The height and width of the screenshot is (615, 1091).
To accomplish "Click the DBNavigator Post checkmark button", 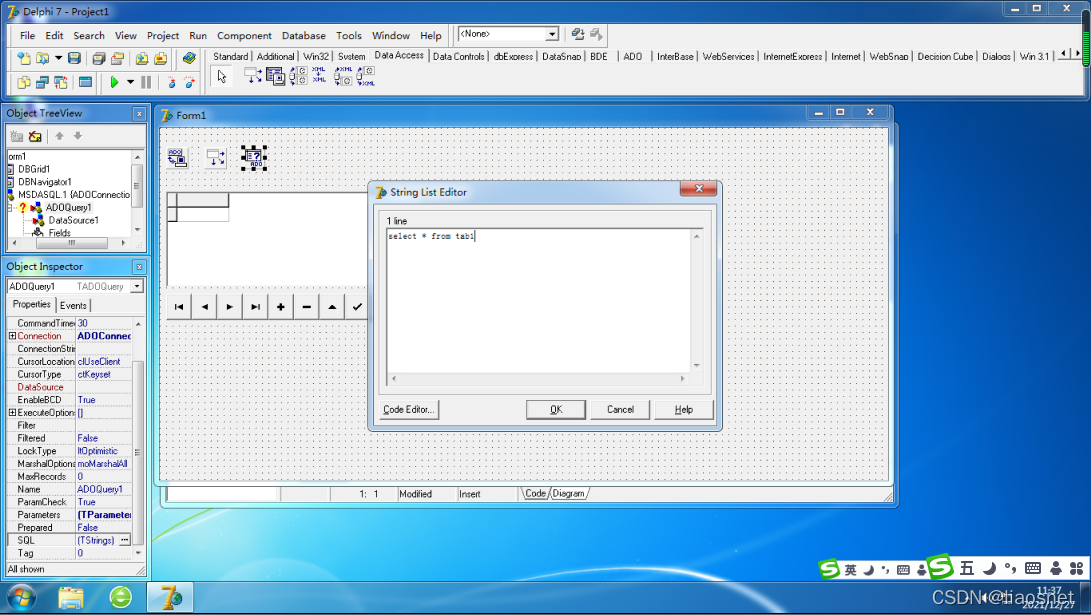I will pyautogui.click(x=357, y=307).
